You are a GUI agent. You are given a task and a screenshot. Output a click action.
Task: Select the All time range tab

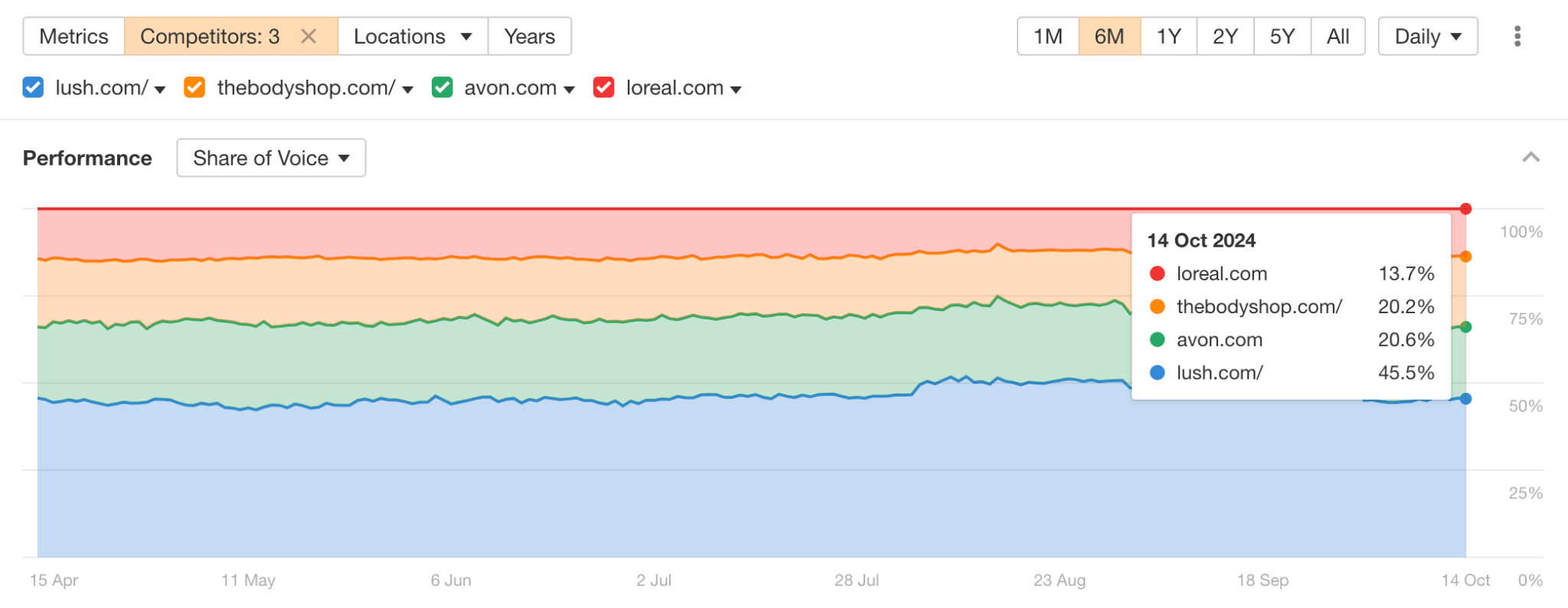pos(1338,35)
